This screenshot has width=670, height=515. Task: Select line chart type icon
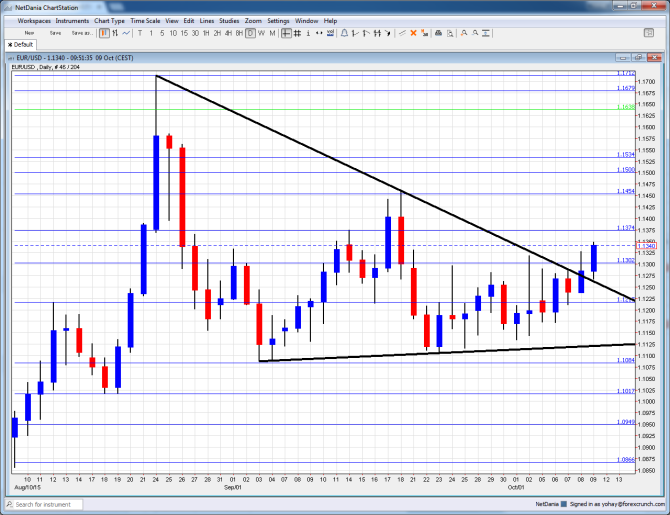click(126, 33)
